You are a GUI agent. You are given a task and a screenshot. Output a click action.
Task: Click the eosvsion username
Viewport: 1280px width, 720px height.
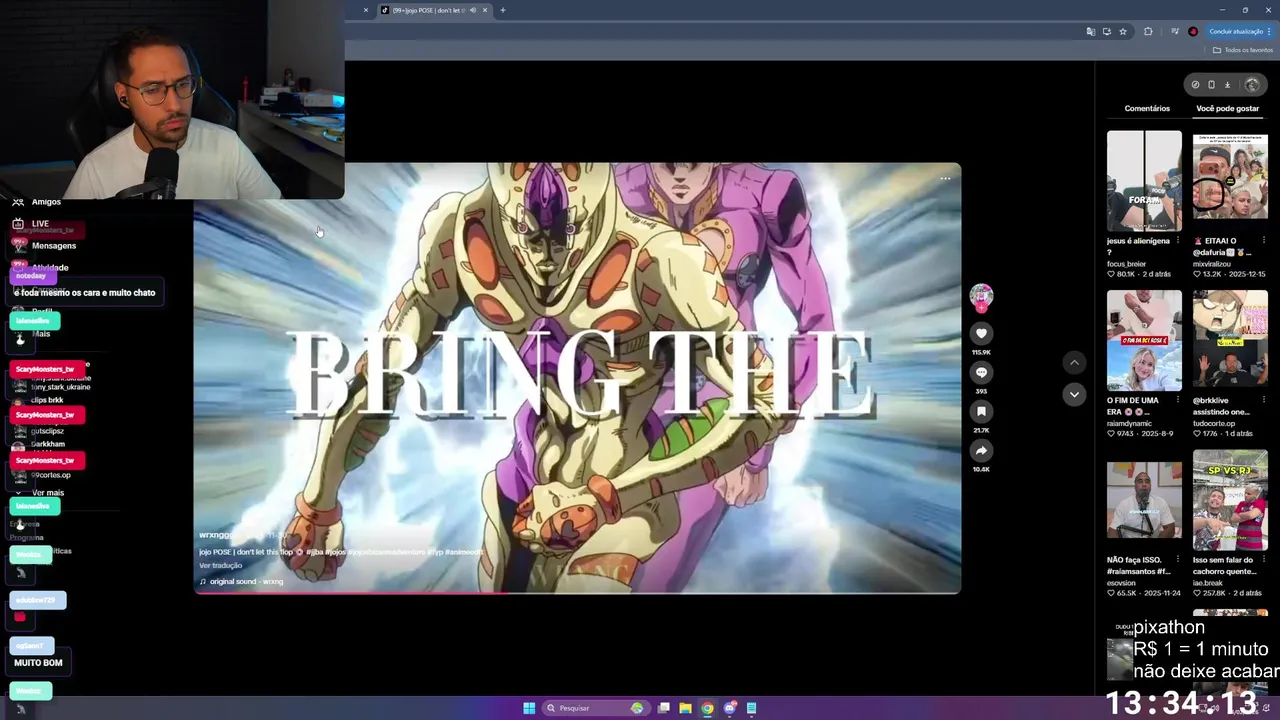(1121, 583)
